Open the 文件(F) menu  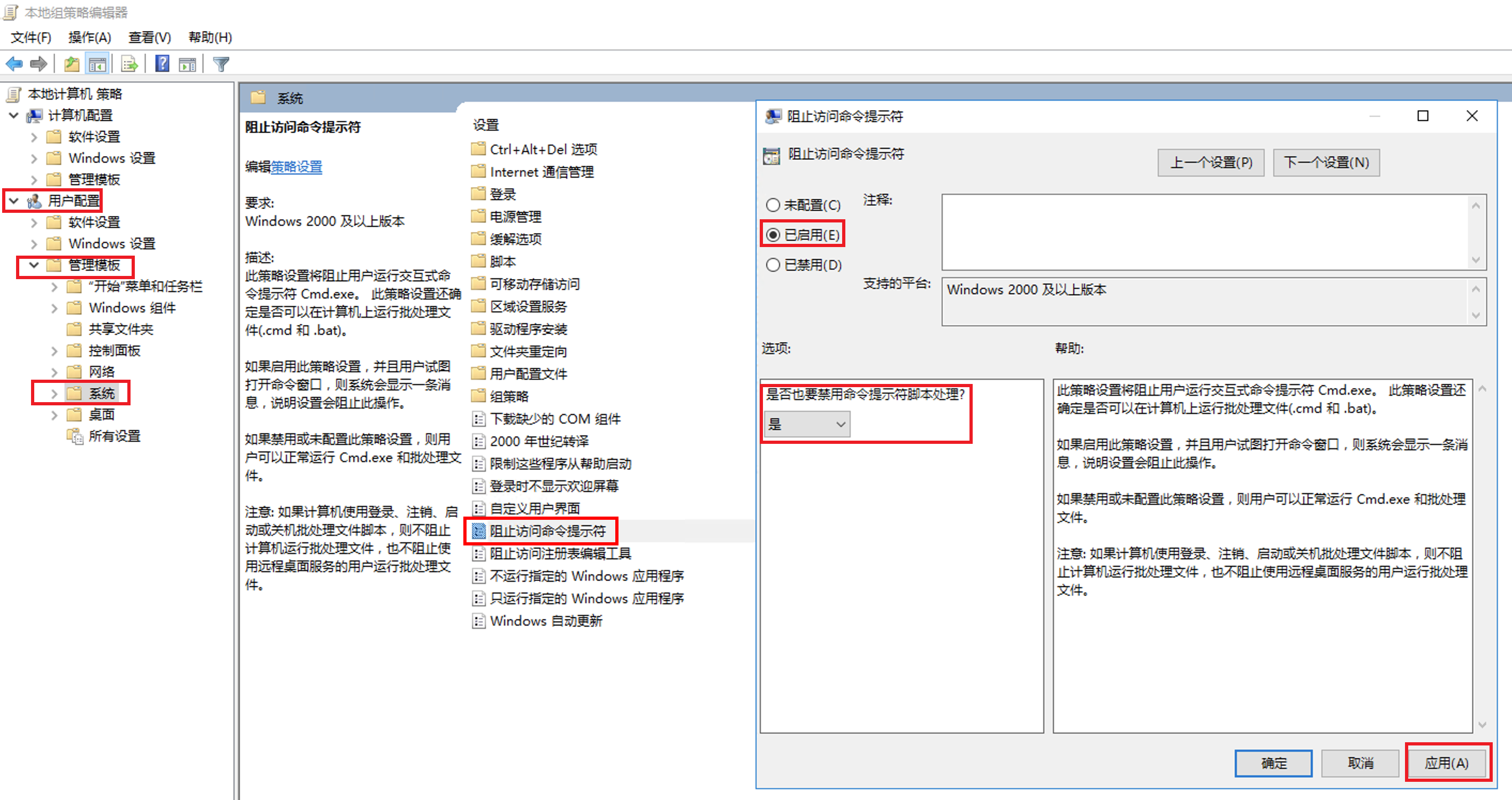31,37
